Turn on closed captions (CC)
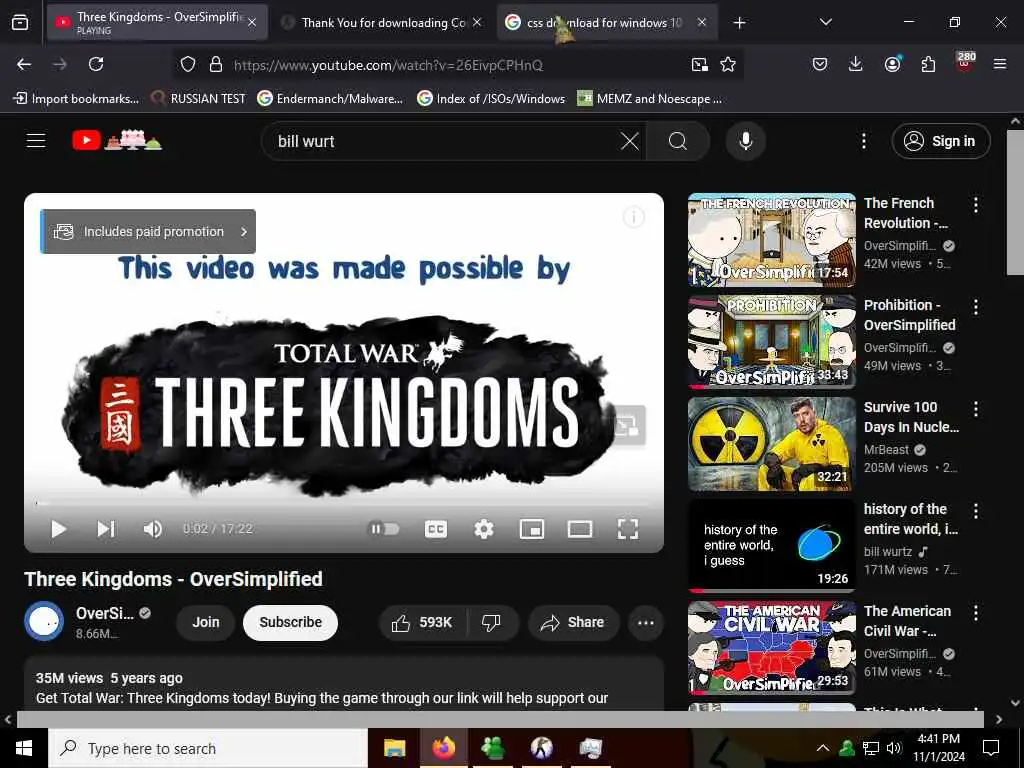The width and height of the screenshot is (1024, 768). (x=436, y=529)
